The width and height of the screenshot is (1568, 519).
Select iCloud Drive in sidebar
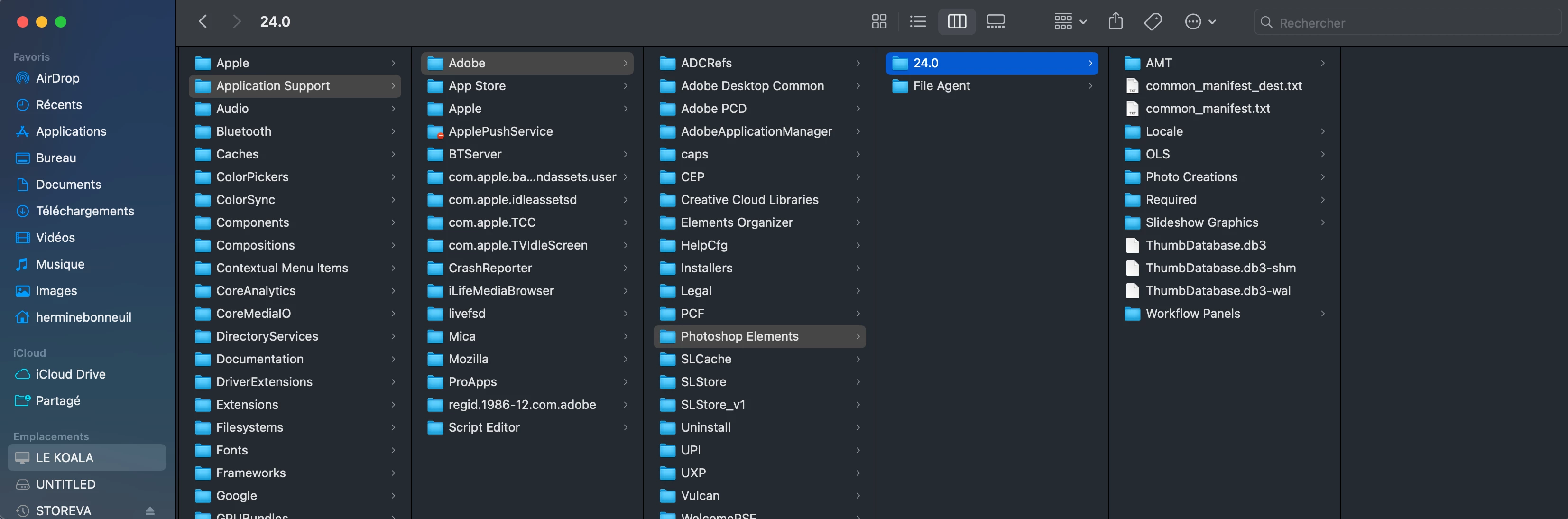click(x=71, y=374)
